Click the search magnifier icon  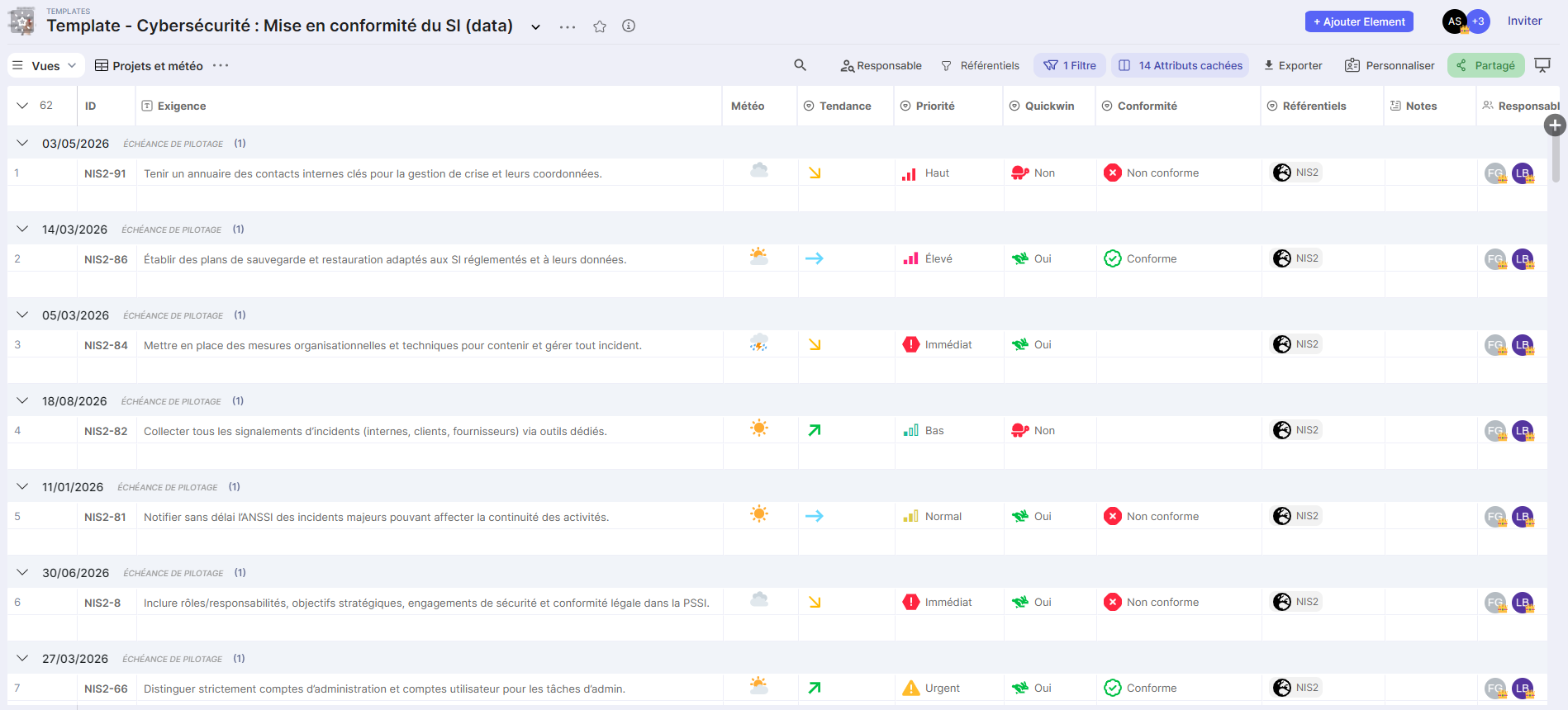click(800, 65)
